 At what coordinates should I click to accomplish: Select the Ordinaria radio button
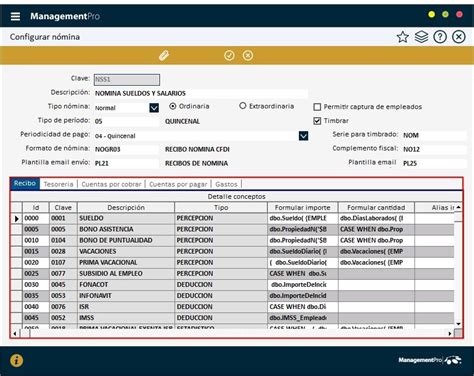click(173, 106)
